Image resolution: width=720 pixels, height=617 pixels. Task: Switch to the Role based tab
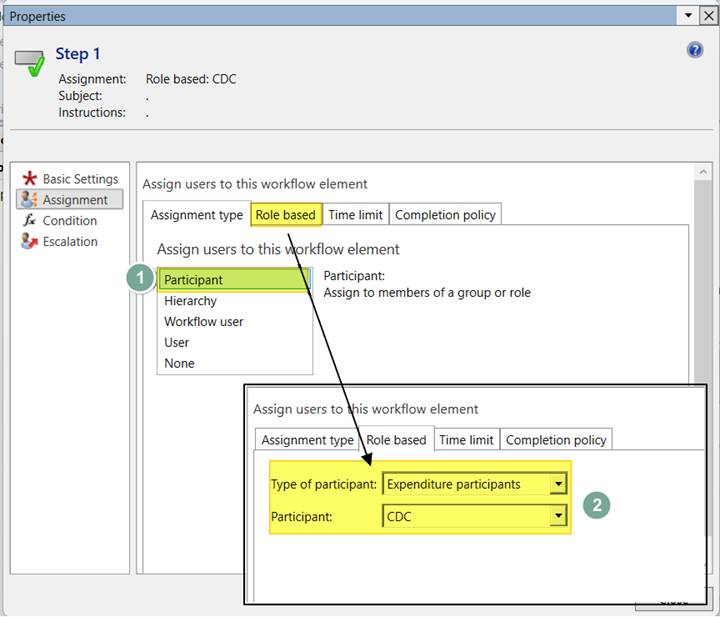pos(285,215)
